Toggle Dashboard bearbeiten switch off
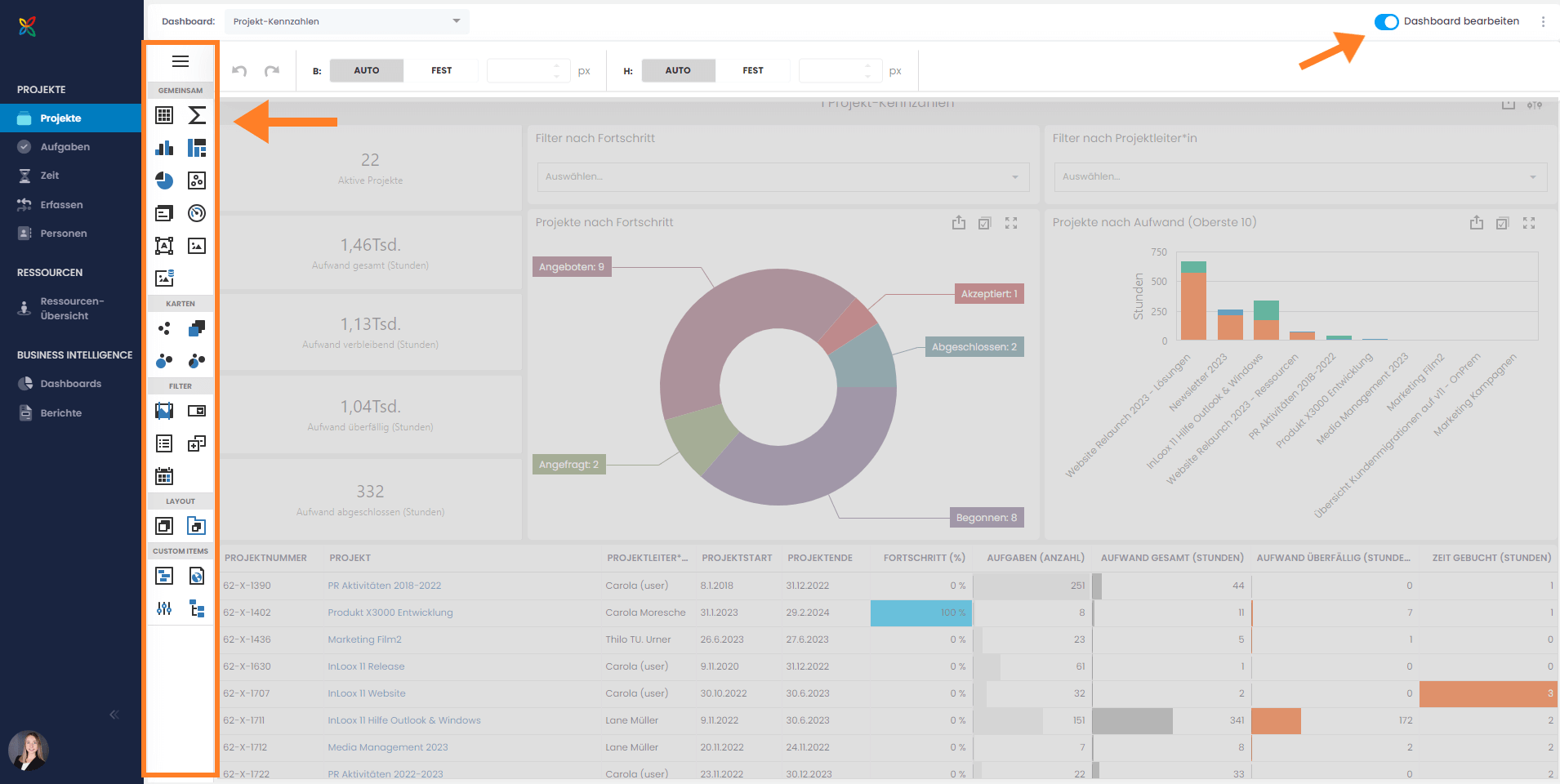 [x=1387, y=21]
